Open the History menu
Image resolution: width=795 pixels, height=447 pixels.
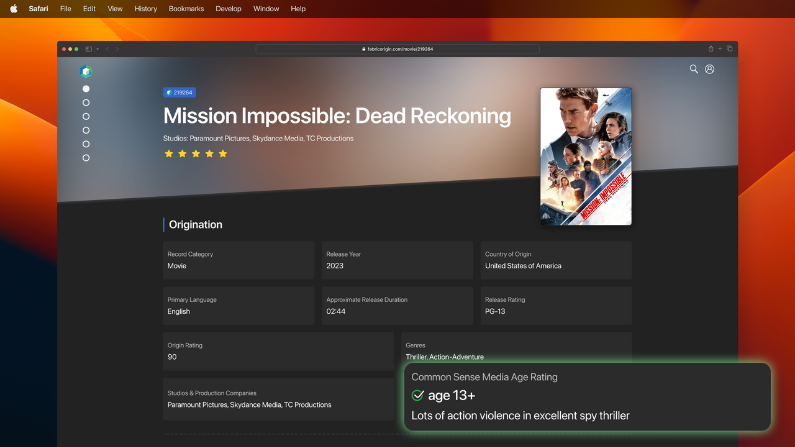tap(146, 9)
